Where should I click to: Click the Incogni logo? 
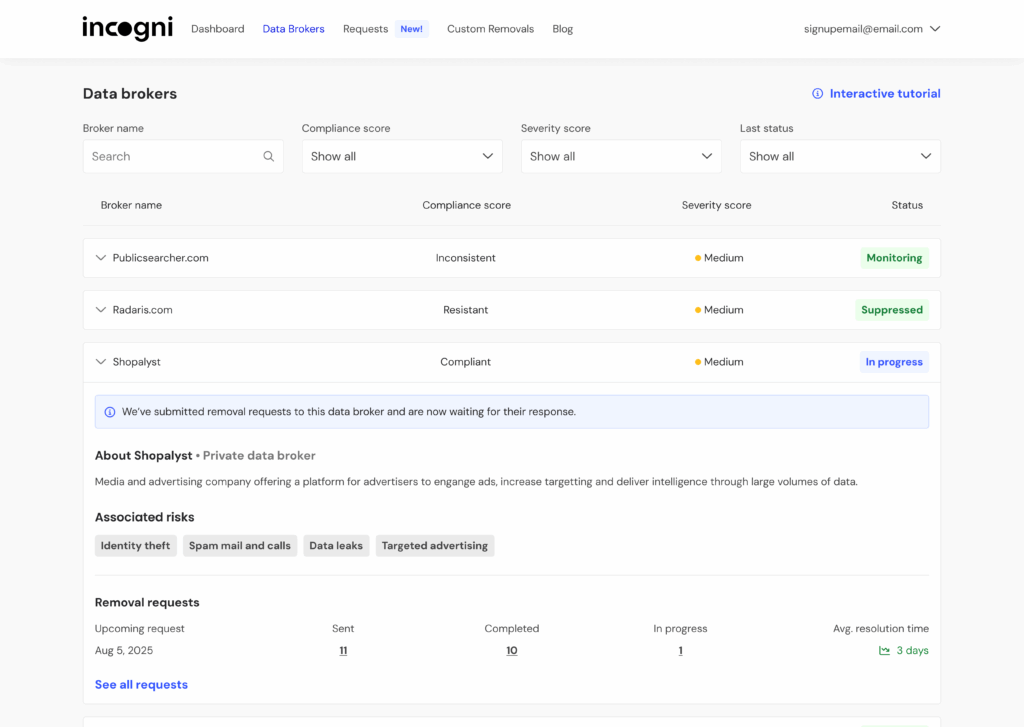(x=127, y=28)
